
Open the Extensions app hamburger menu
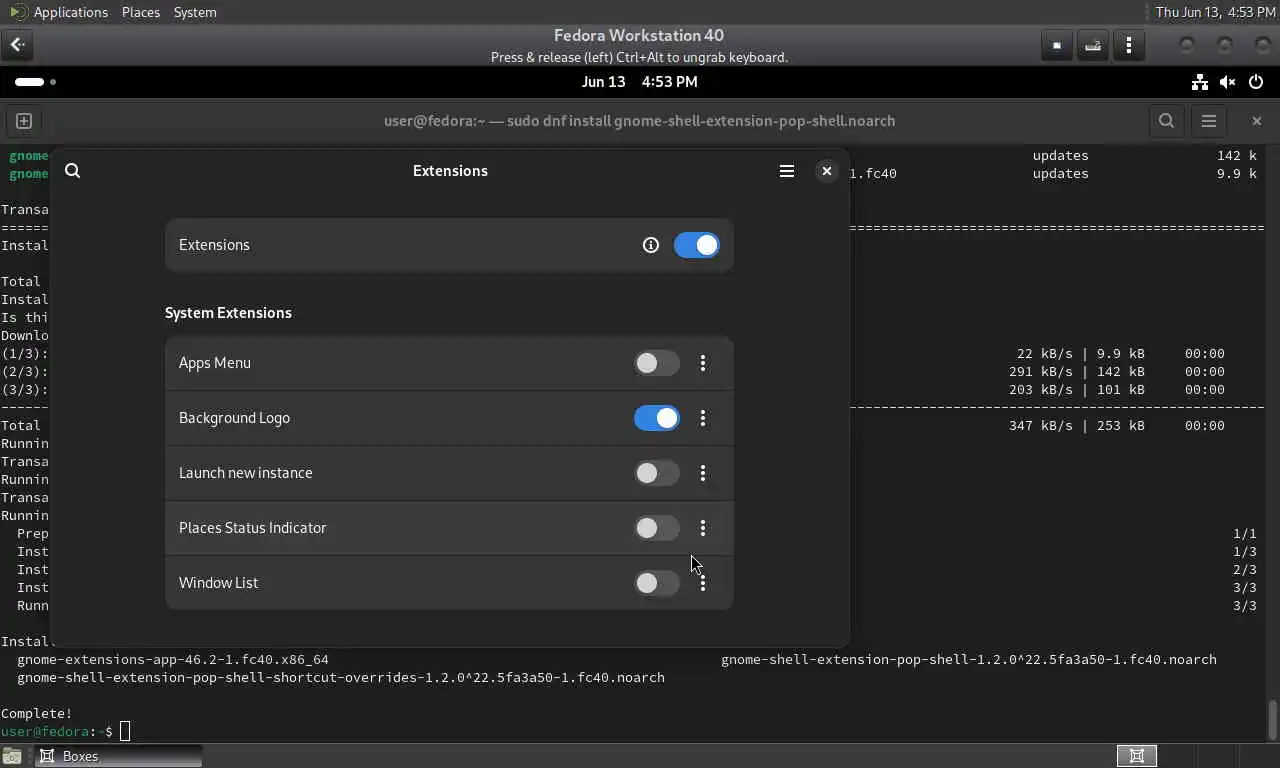tap(787, 171)
